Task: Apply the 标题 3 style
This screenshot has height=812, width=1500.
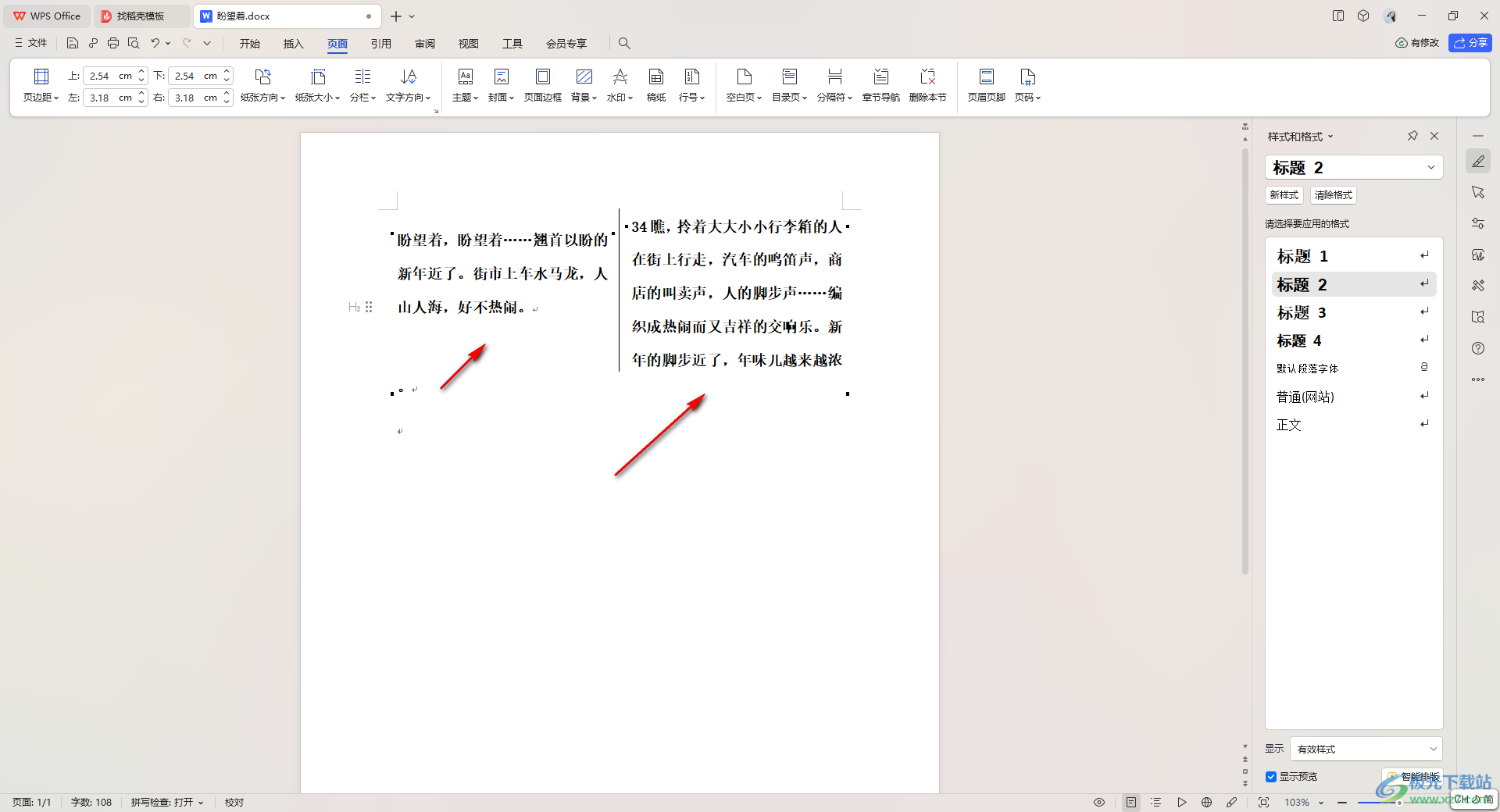Action: 1354,312
